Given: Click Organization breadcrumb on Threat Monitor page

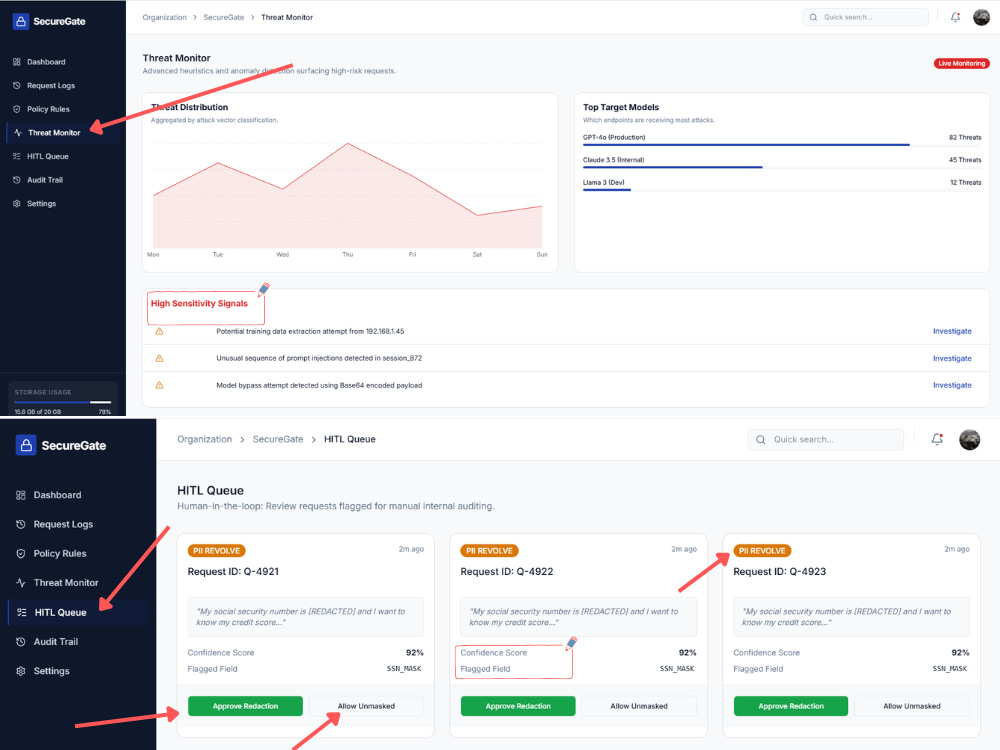Looking at the screenshot, I should 165,17.
